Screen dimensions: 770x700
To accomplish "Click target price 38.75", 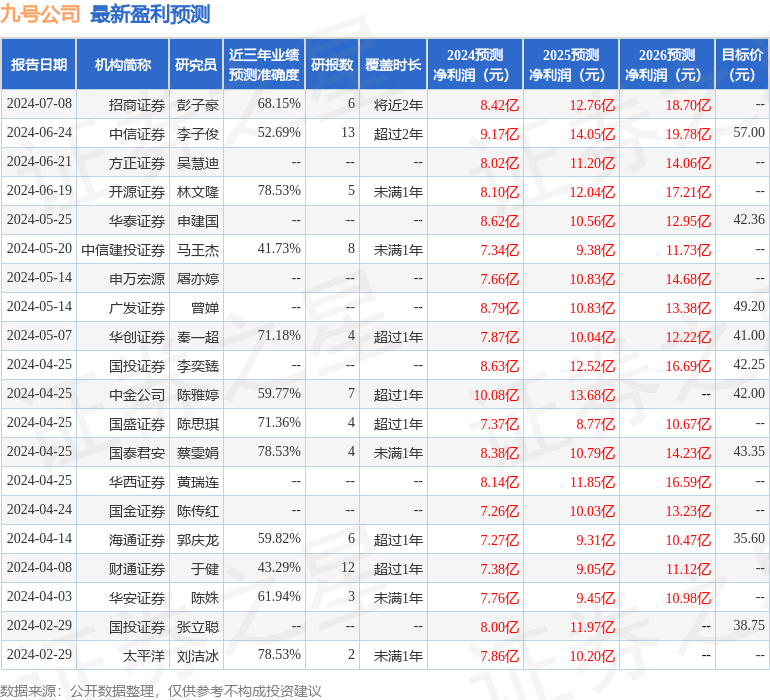I will coord(749,625).
